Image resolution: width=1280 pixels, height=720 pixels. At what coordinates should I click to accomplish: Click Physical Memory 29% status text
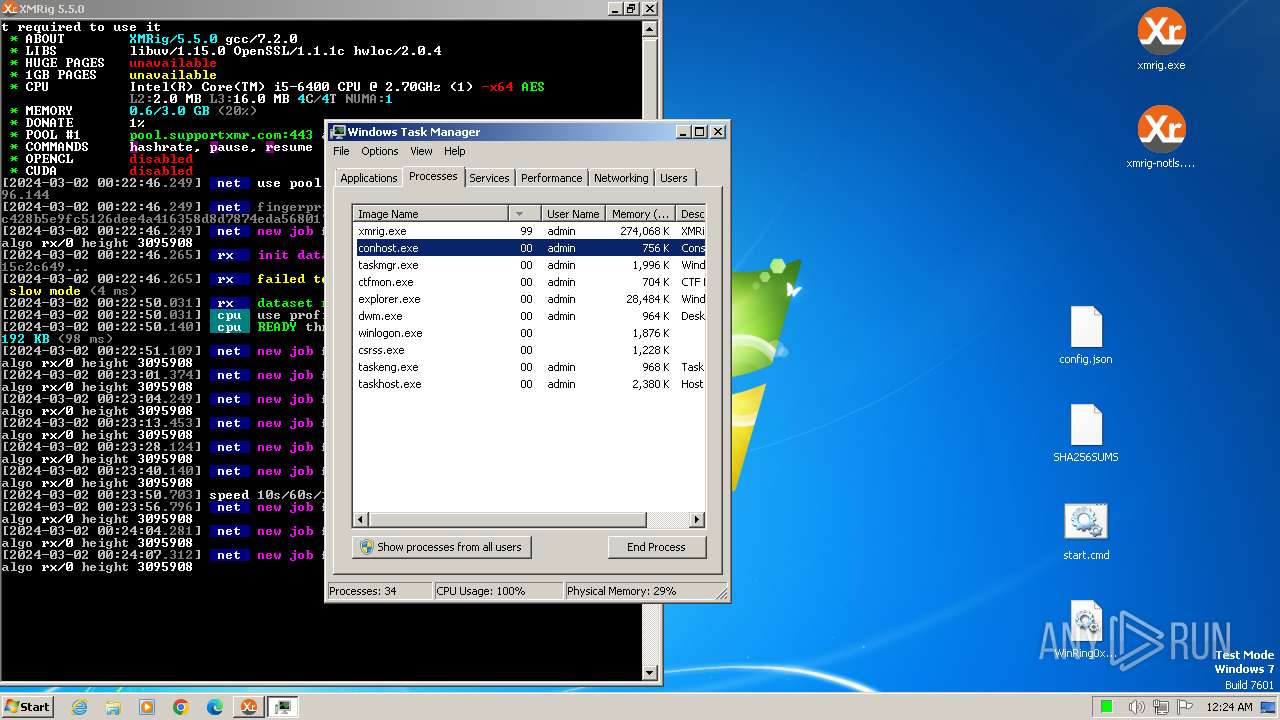click(621, 591)
